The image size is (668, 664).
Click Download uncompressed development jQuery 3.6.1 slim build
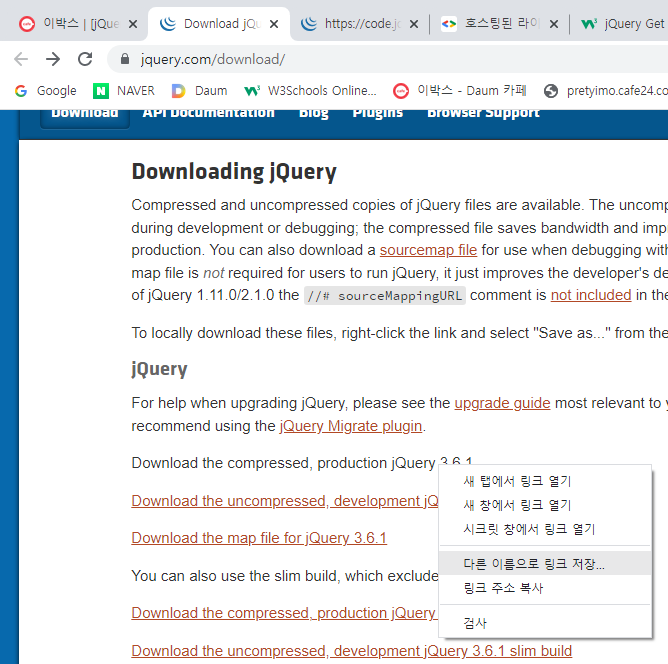tap(351, 651)
